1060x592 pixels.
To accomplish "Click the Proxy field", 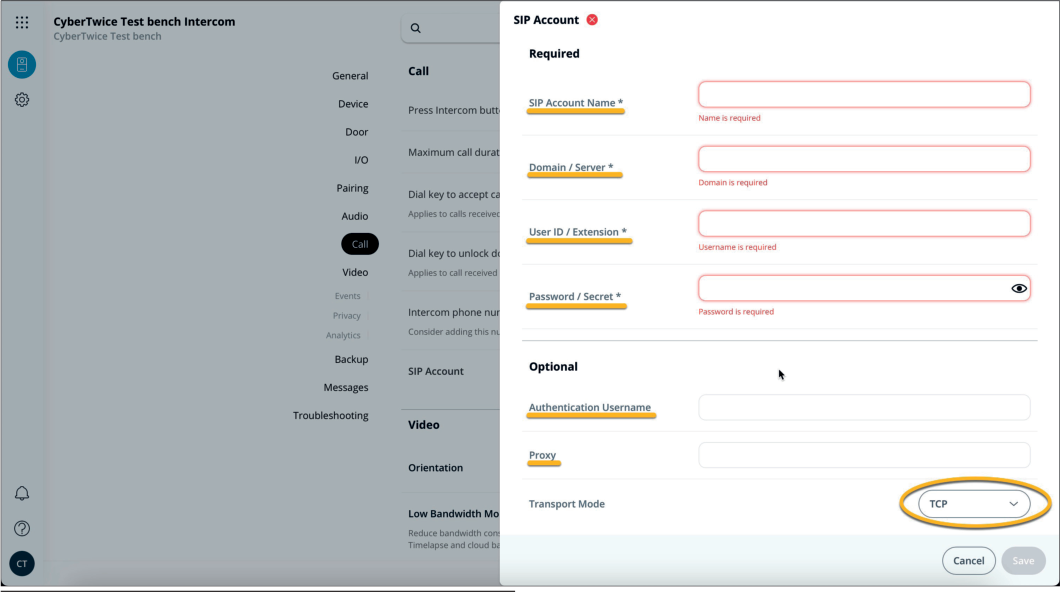I will coord(863,454).
